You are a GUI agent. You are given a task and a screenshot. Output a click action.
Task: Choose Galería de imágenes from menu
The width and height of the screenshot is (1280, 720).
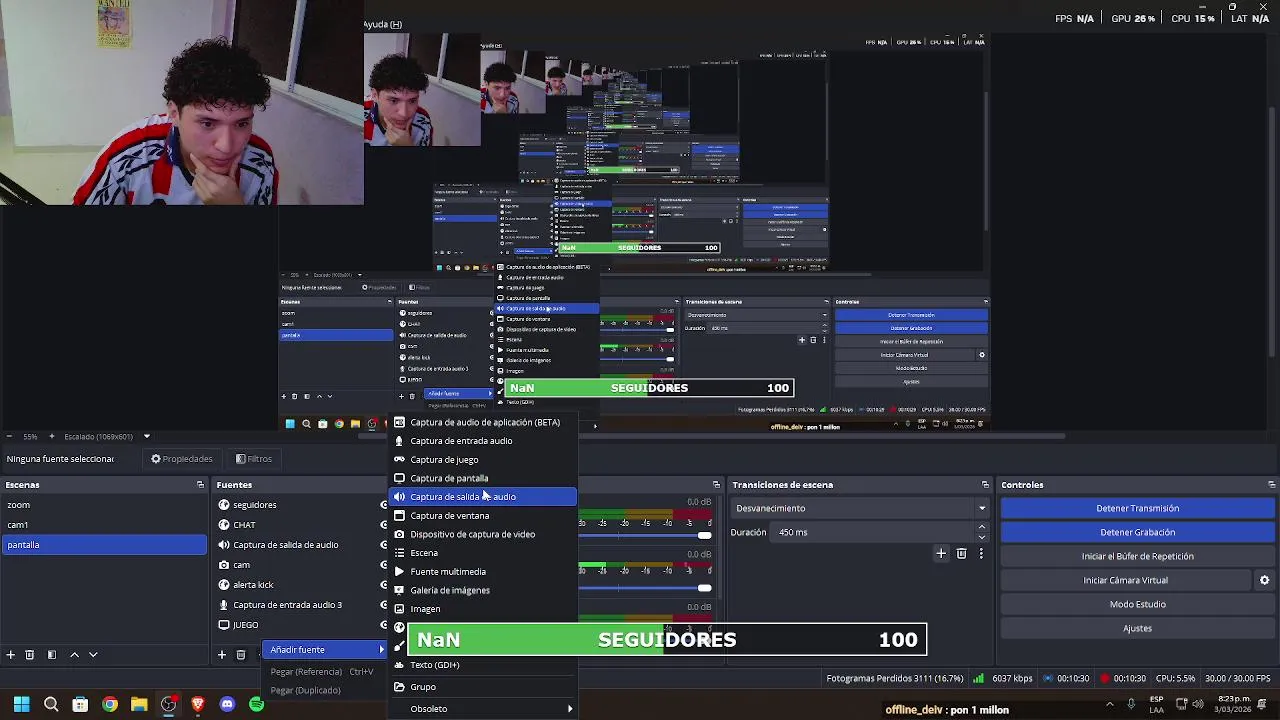click(483, 590)
